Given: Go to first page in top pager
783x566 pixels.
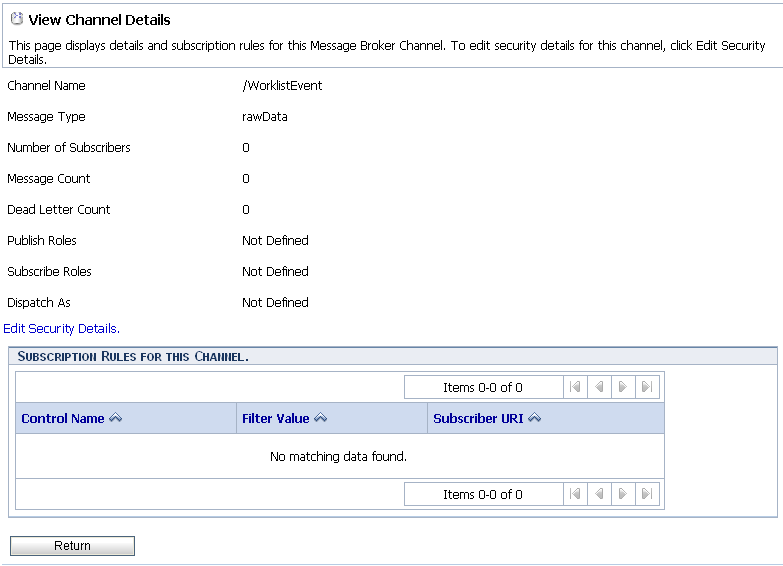Looking at the screenshot, I should click(x=575, y=387).
